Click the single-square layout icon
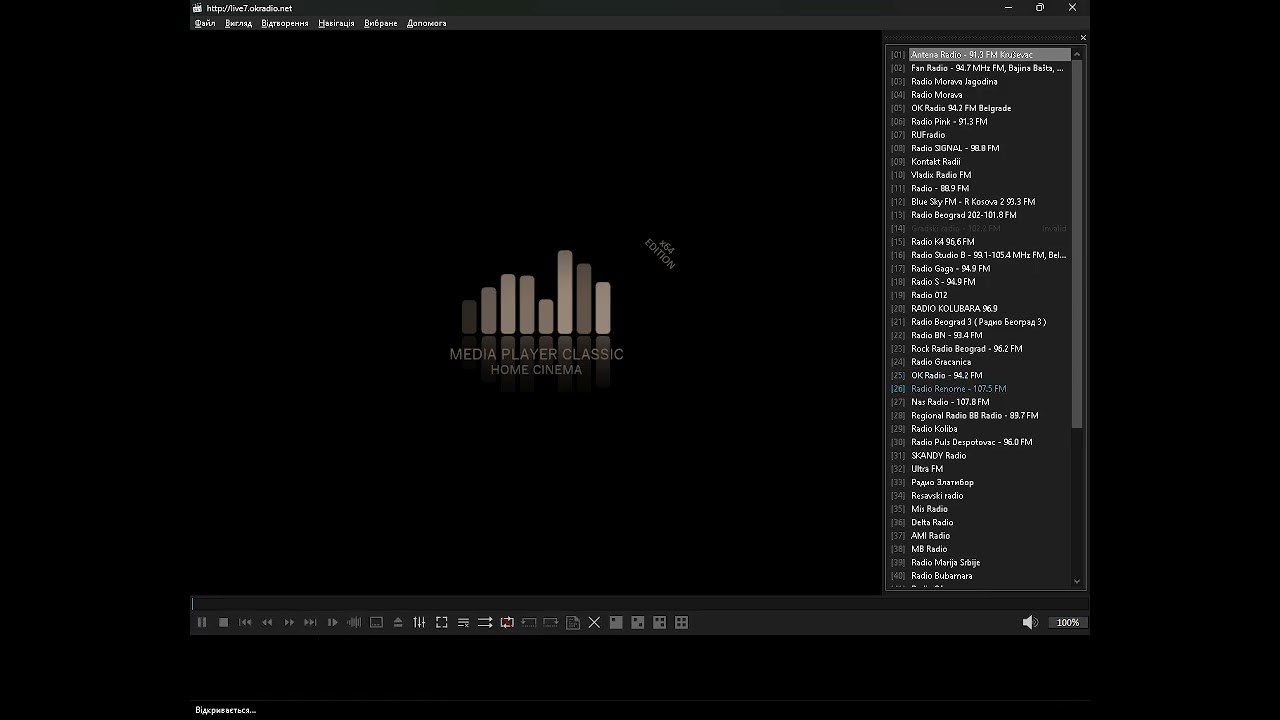Viewport: 1280px width, 720px height. point(616,622)
